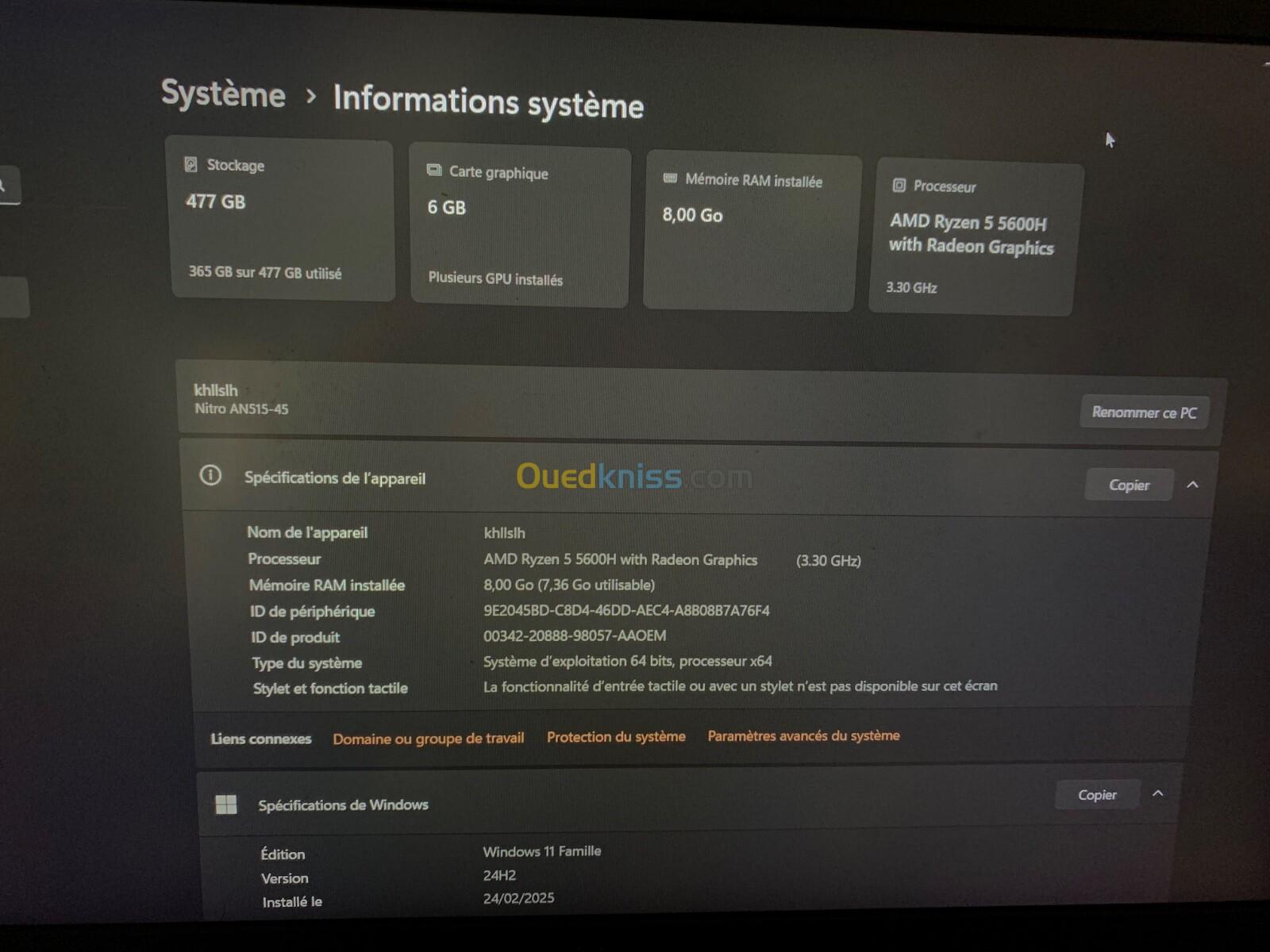The height and width of the screenshot is (952, 1270).
Task: Open the Processeur AMD Ryzen card
Action: click(x=976, y=237)
